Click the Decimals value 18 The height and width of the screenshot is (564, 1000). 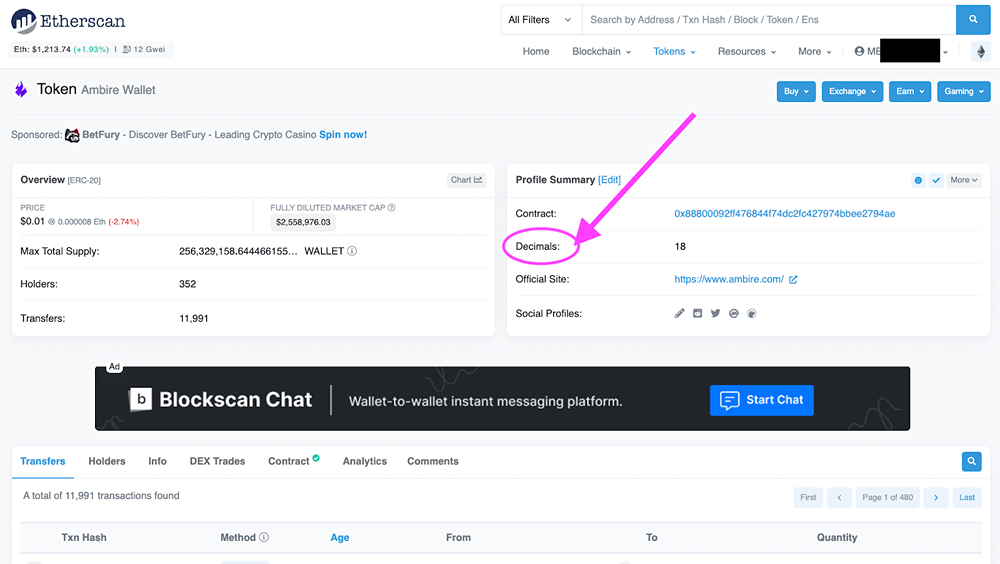[680, 246]
